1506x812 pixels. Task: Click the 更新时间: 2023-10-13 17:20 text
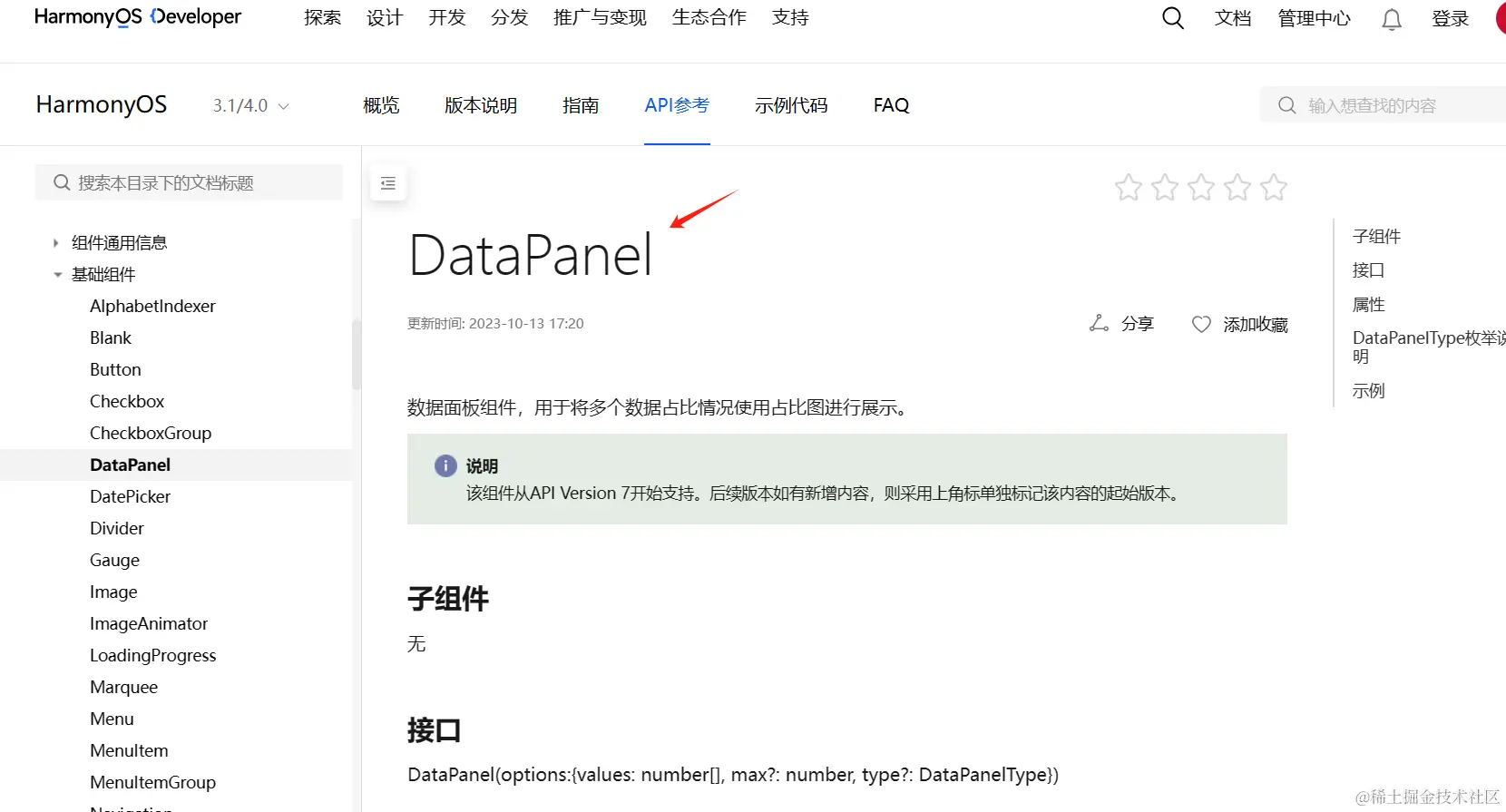[495, 324]
